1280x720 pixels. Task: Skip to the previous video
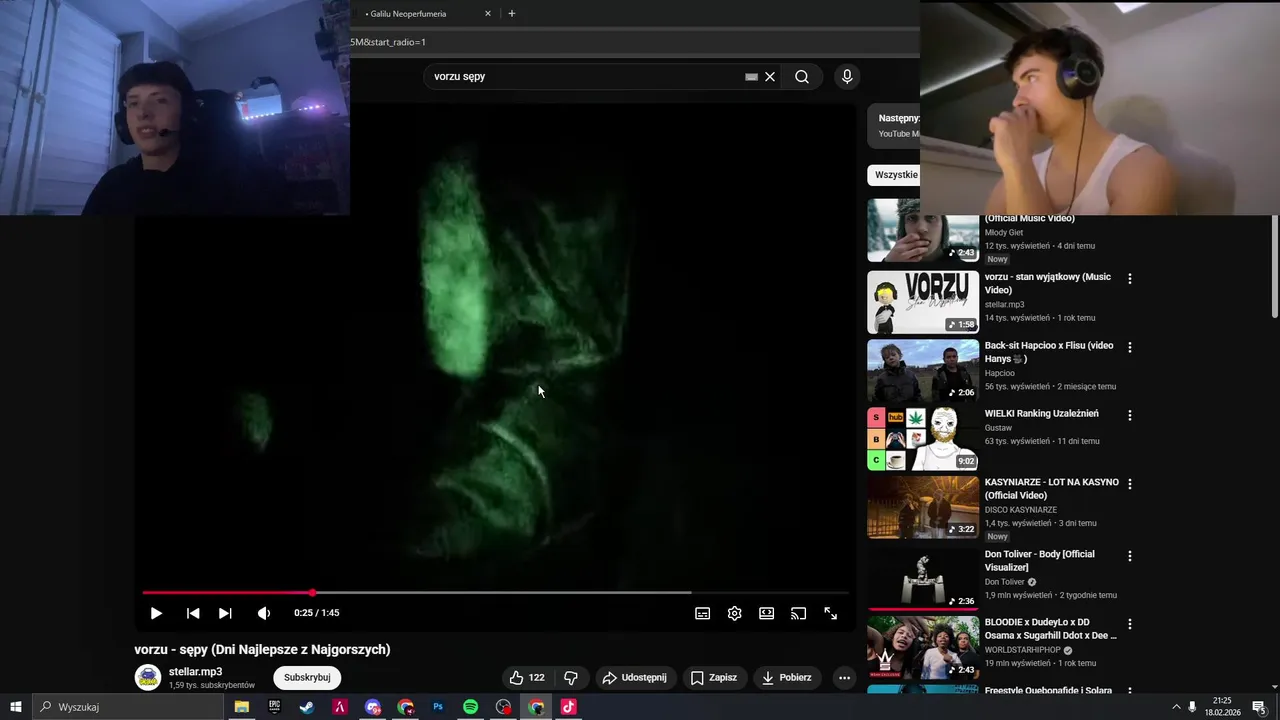tap(193, 613)
